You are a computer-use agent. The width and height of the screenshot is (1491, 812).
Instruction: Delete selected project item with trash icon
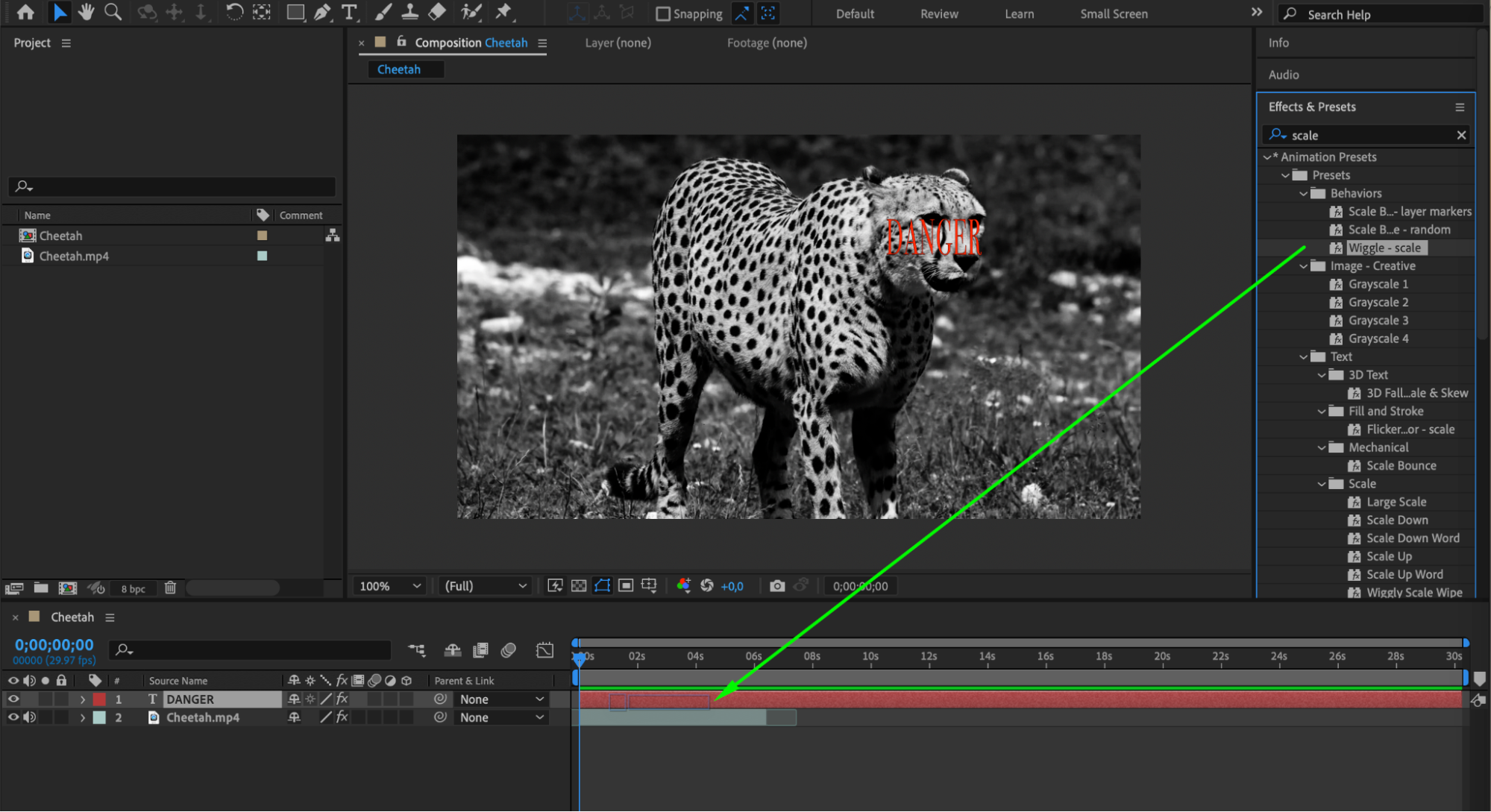[170, 588]
